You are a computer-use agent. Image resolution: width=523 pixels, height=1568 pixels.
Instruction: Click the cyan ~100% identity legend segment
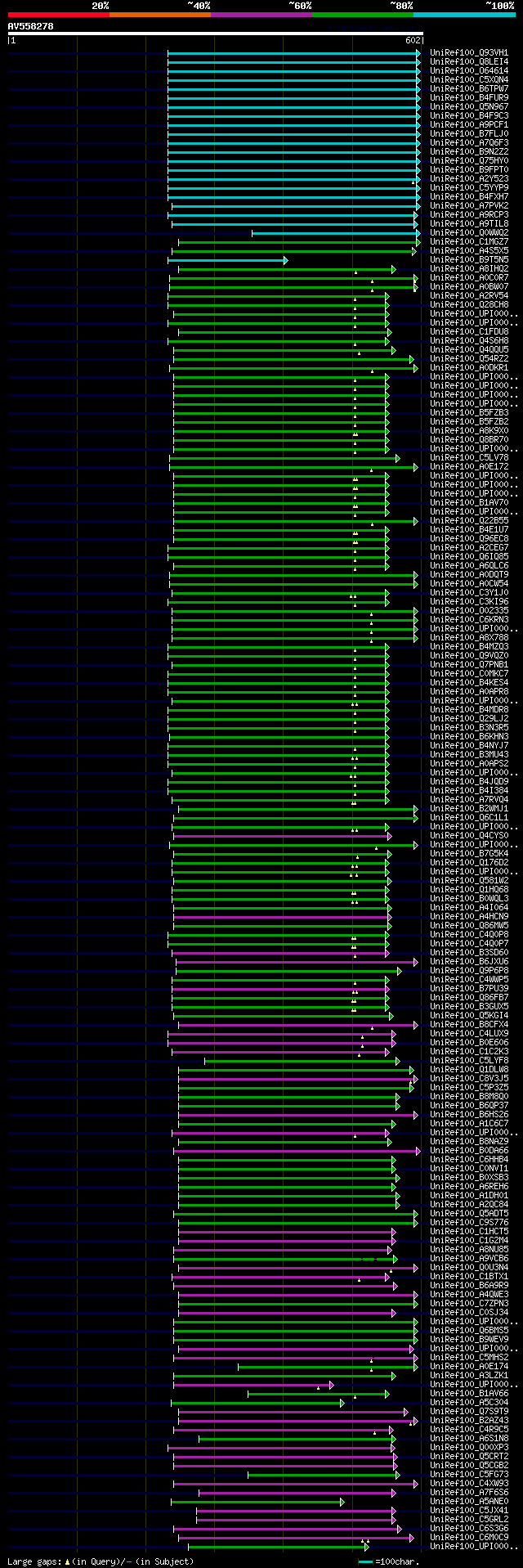click(x=464, y=15)
